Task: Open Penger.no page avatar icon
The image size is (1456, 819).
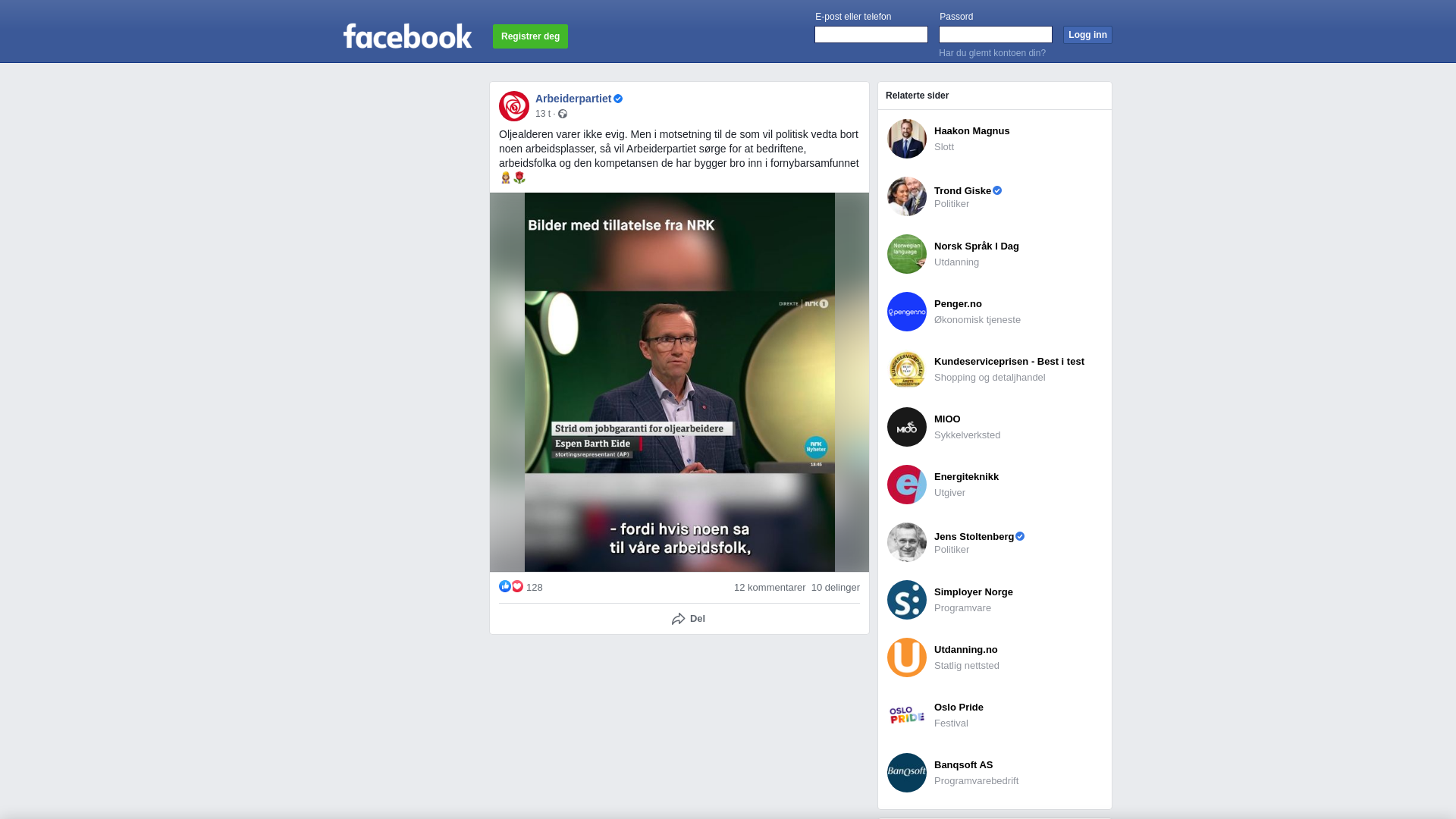Action: coord(907,312)
